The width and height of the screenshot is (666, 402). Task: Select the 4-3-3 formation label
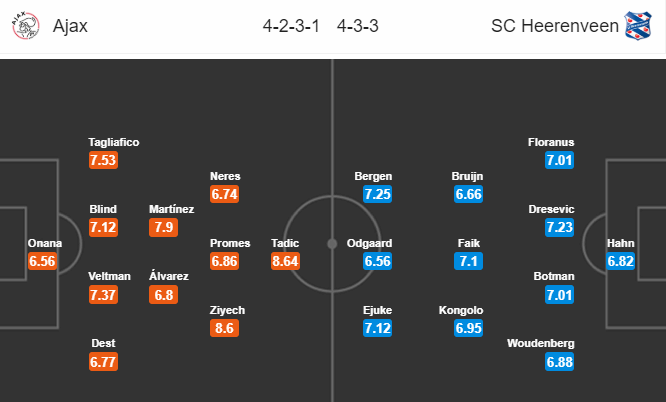(358, 26)
